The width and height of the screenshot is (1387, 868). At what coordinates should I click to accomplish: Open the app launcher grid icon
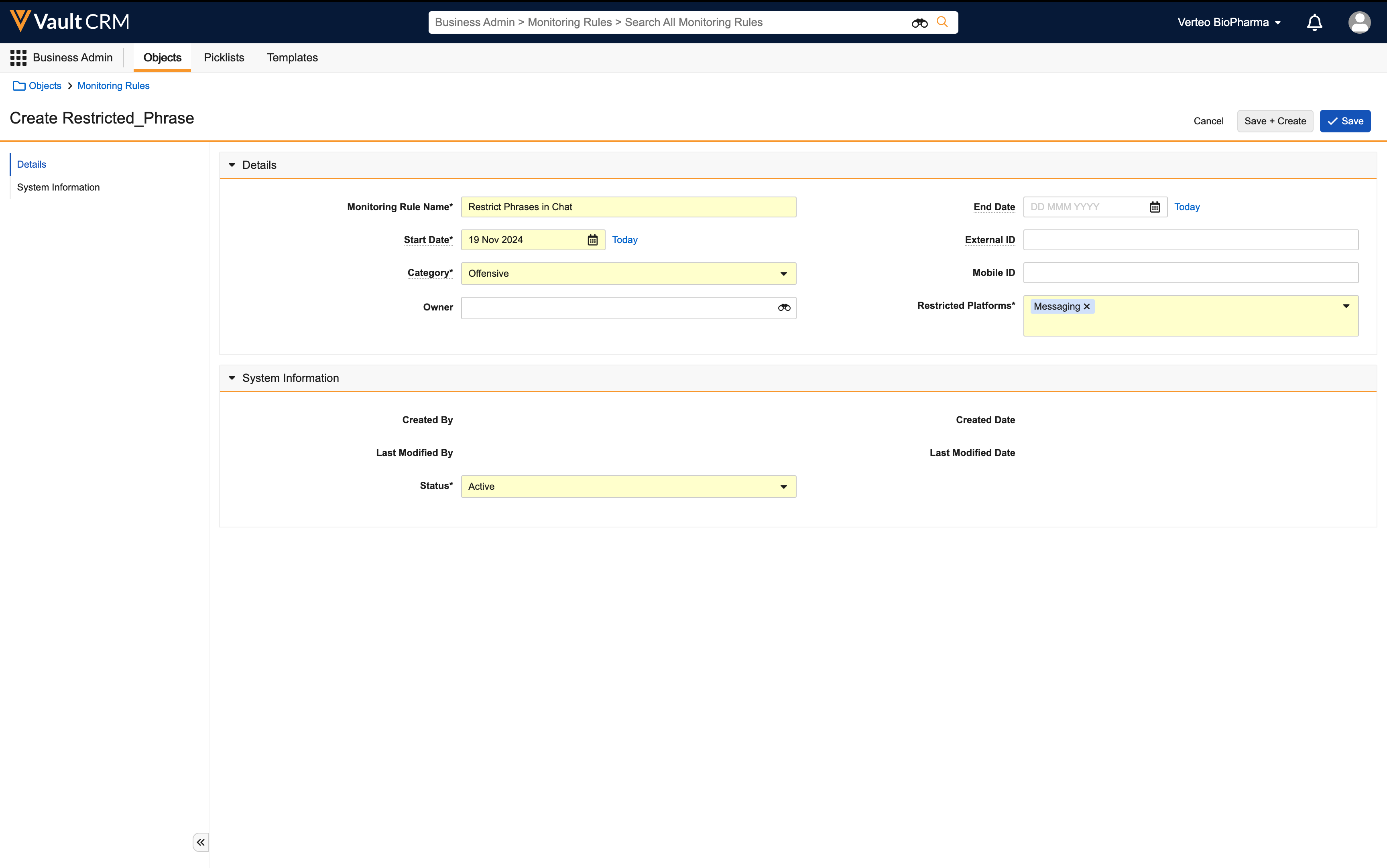[x=18, y=57]
